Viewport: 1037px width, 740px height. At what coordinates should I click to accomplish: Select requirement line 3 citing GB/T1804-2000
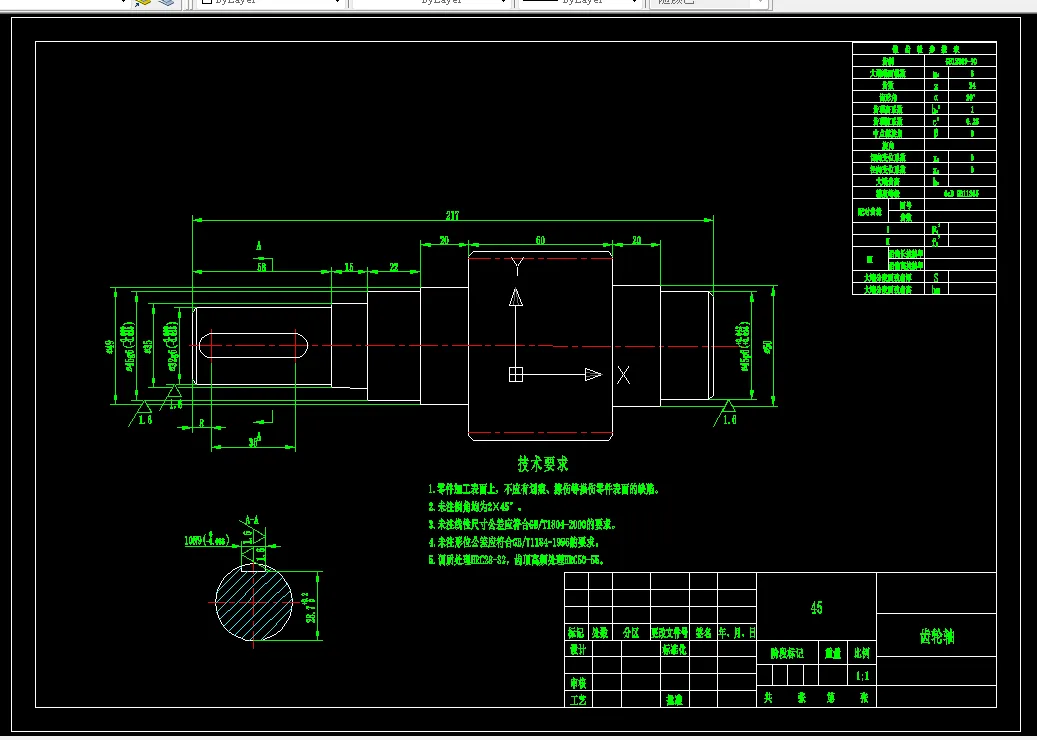522,525
